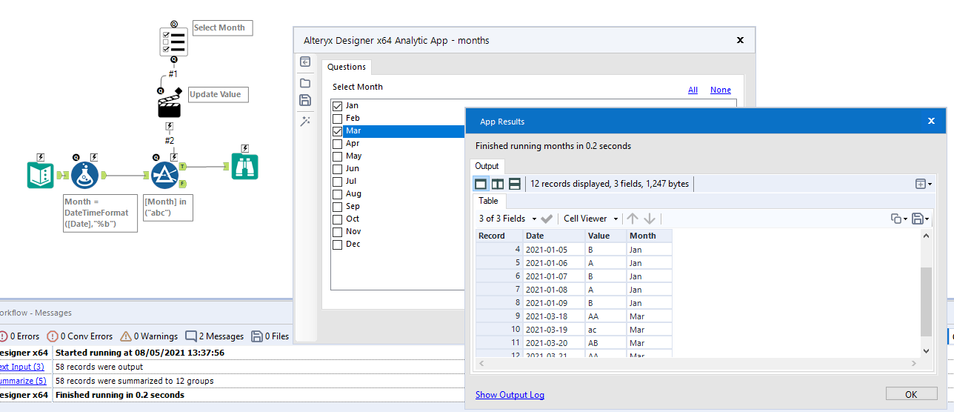The width and height of the screenshot is (954, 412).
Task: Click the Filter tool's False output anchor
Action: point(183,184)
